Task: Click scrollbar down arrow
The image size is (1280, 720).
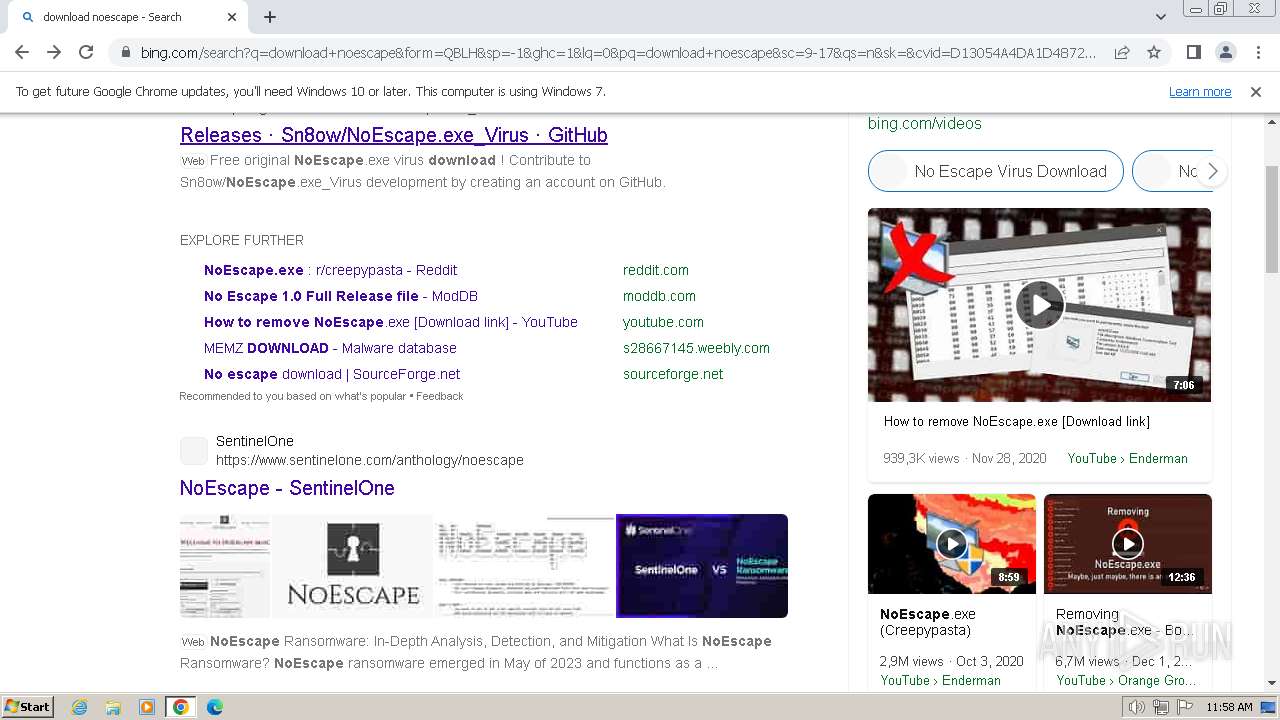Action: point(1271,683)
